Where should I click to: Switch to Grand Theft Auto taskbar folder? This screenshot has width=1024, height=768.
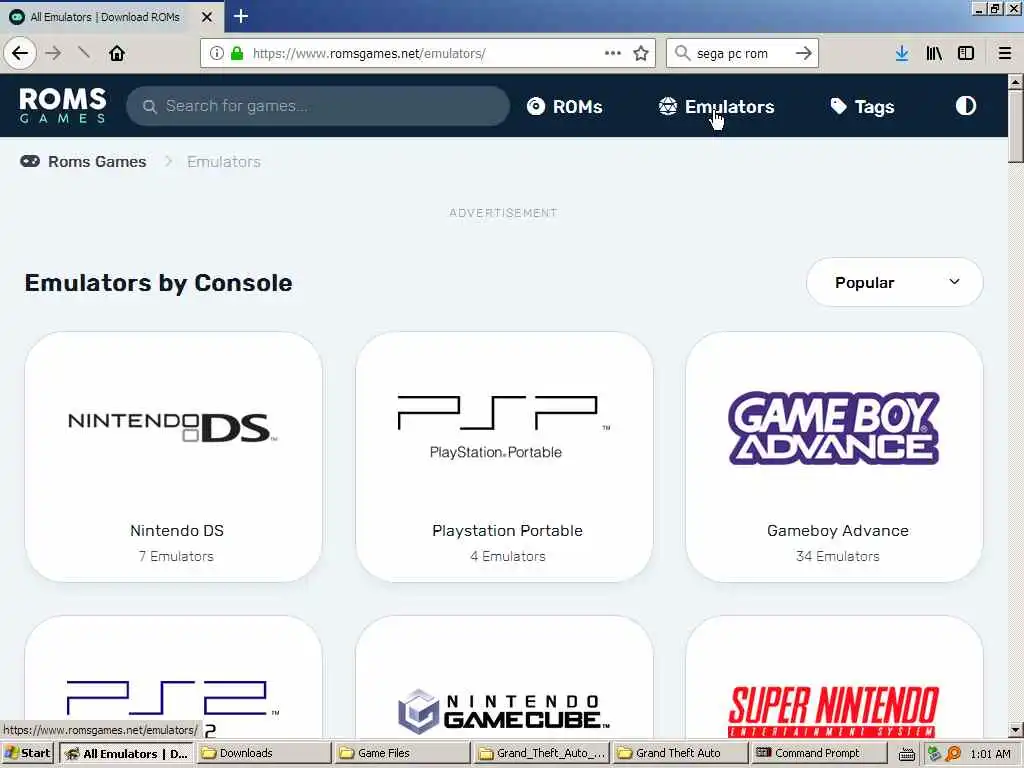(x=680, y=753)
